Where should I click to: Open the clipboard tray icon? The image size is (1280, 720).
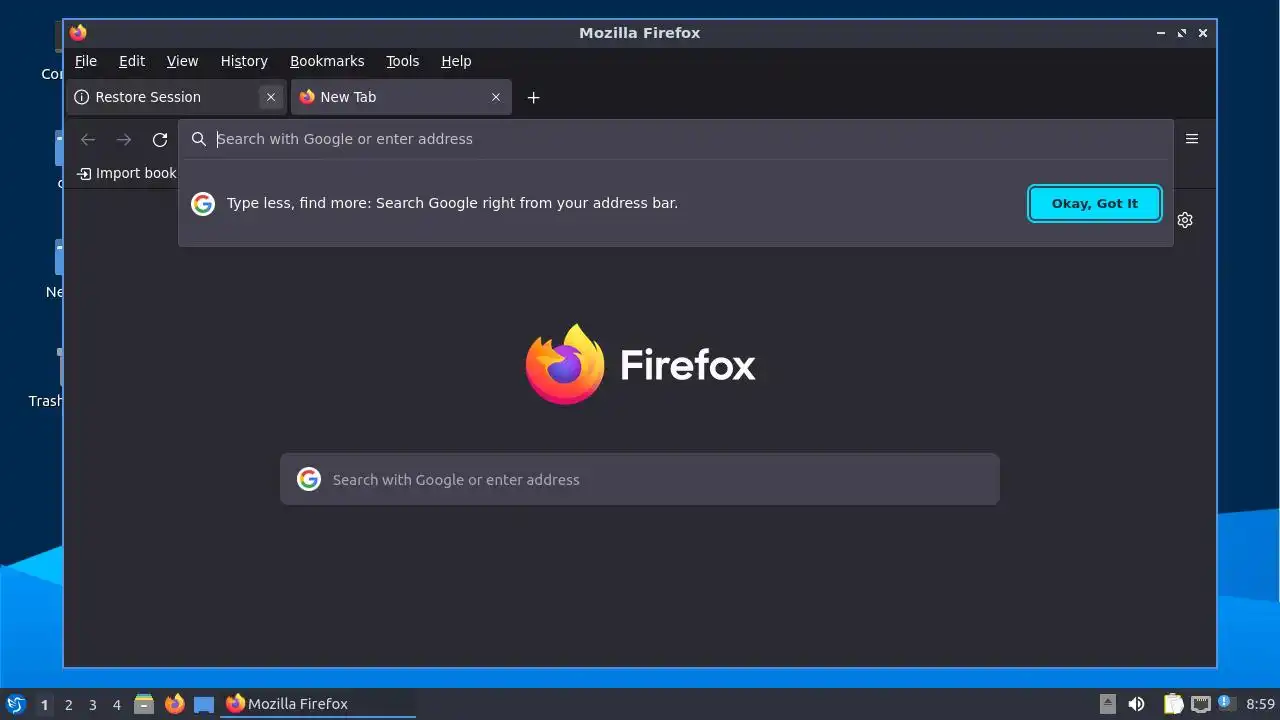pos(1173,704)
